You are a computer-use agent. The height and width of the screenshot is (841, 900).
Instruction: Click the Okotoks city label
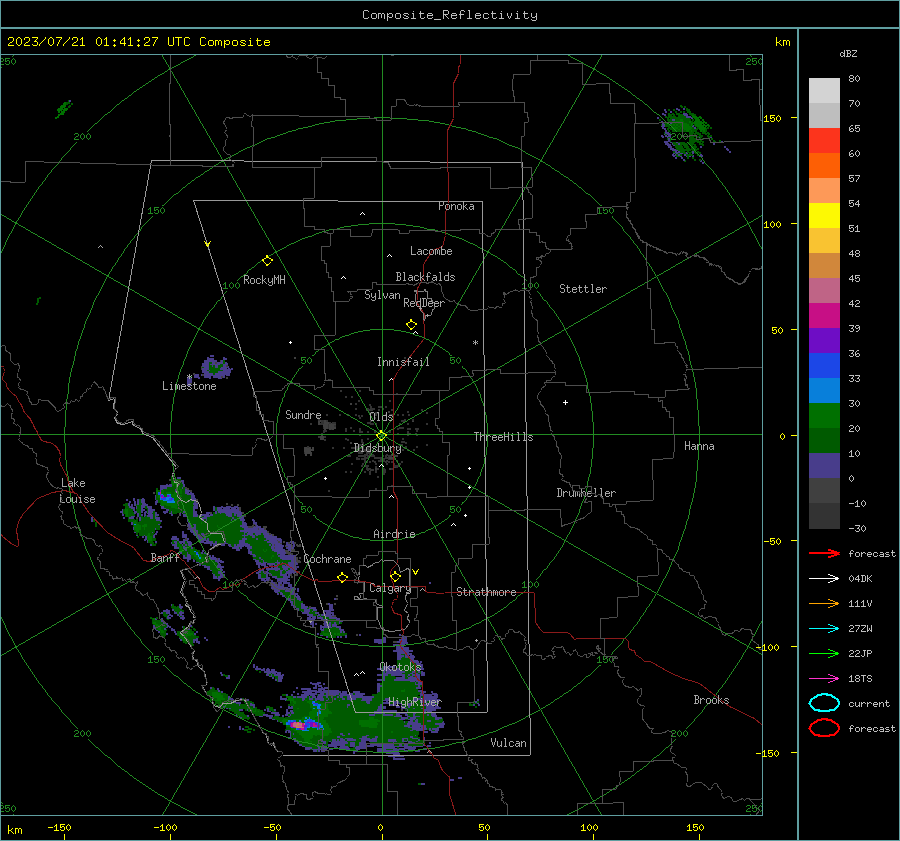[400, 667]
